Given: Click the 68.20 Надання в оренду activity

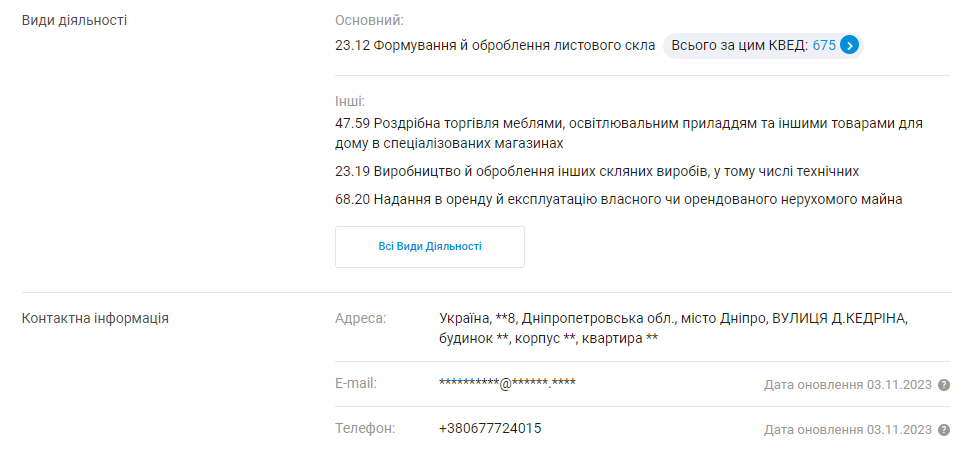Looking at the screenshot, I should click(619, 200).
